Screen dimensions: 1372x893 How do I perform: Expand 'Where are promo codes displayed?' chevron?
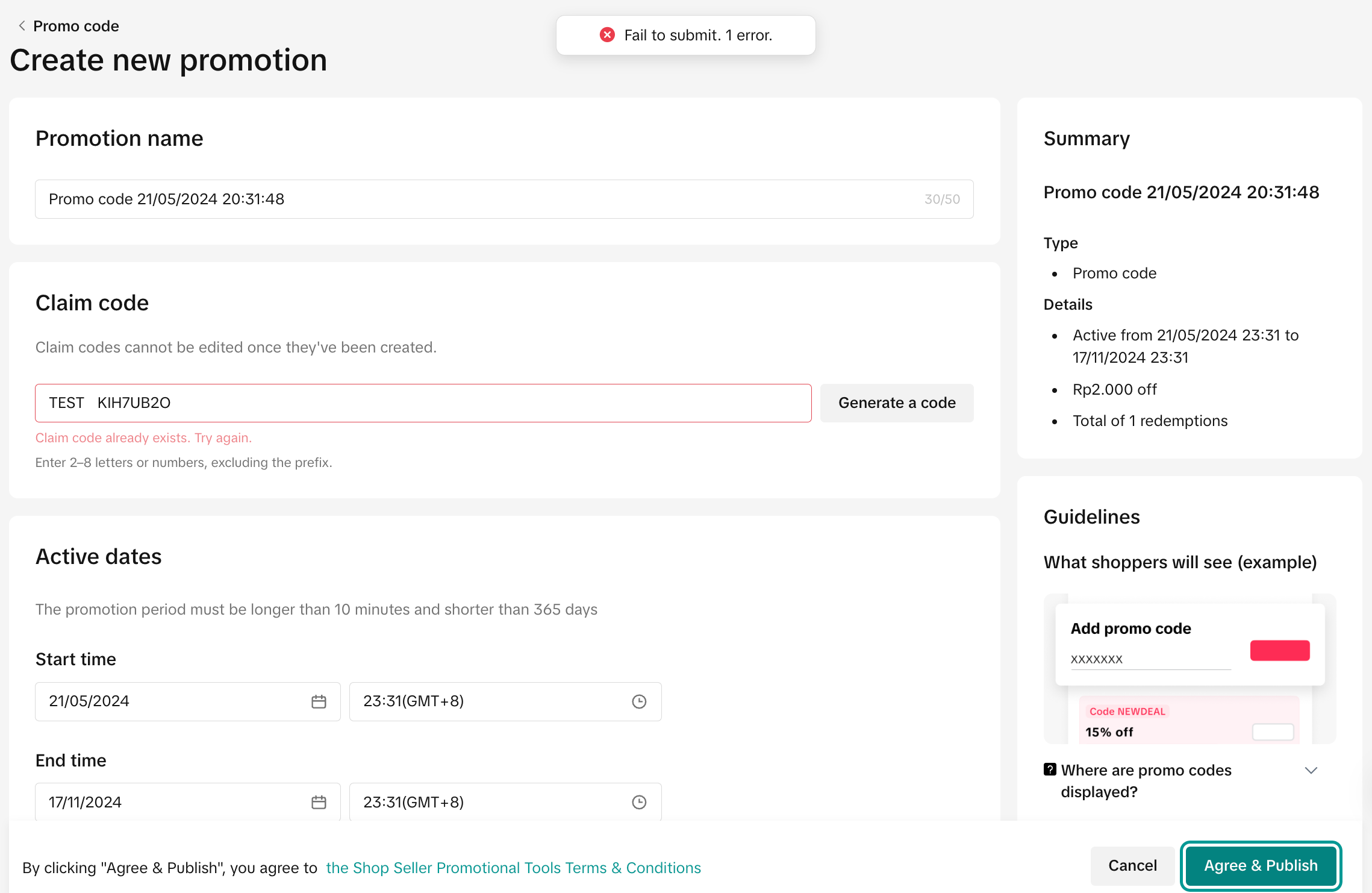(x=1311, y=771)
